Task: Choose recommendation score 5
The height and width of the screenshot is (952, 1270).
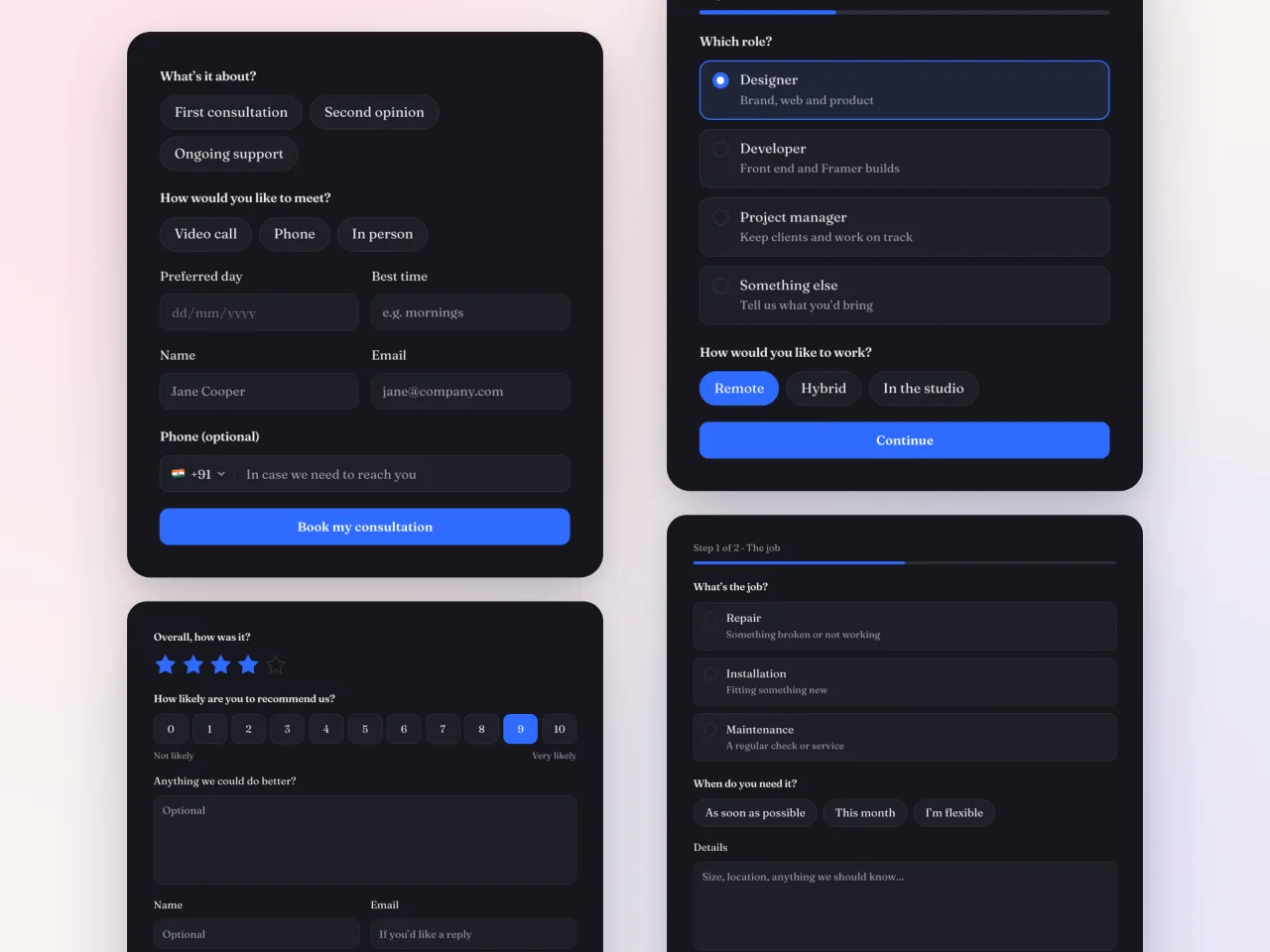Action: click(365, 729)
